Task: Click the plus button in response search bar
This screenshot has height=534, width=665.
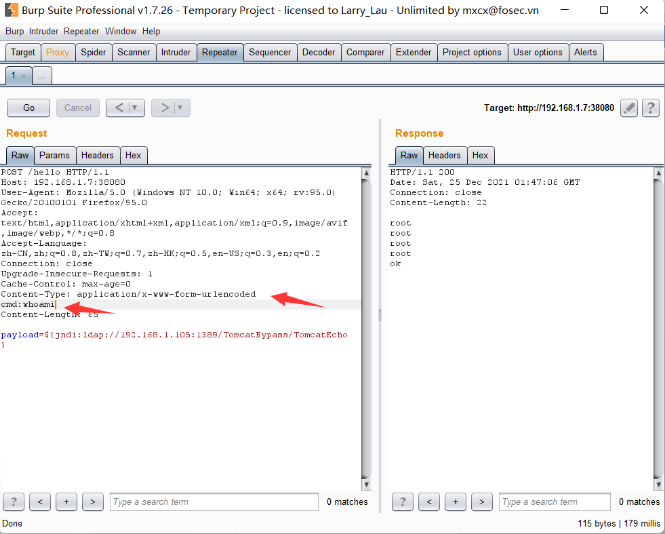Action: pyautogui.click(x=455, y=502)
